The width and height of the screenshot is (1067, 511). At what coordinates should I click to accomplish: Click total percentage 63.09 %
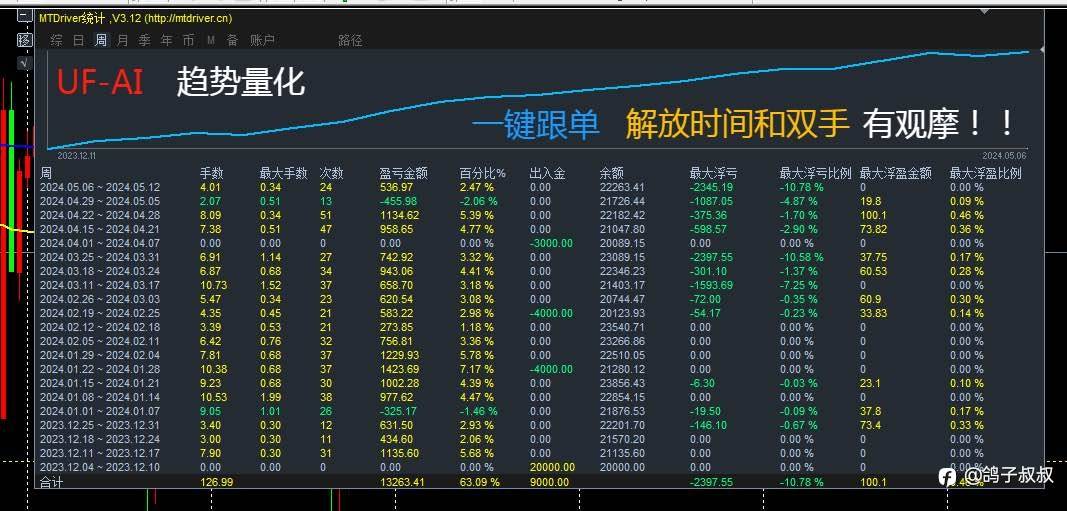point(480,482)
